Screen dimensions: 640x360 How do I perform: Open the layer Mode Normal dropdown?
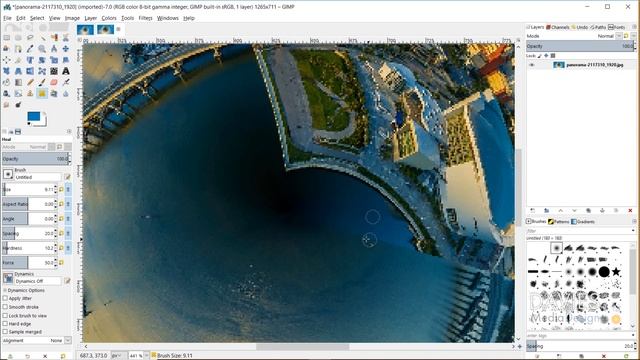click(x=619, y=36)
